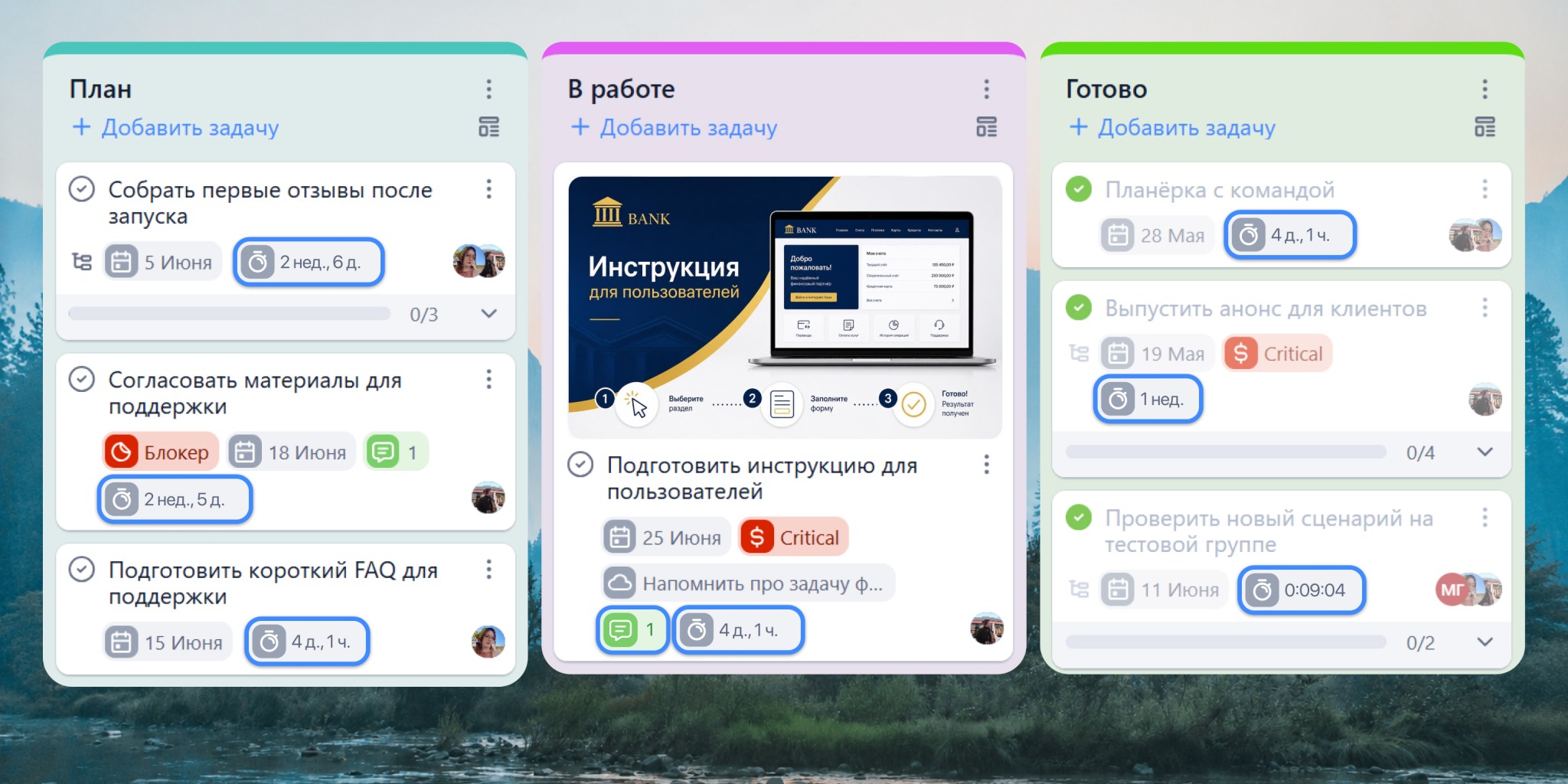This screenshot has height=784, width=1568.
Task: Add a task to the Готово column
Action: pyautogui.click(x=1172, y=127)
